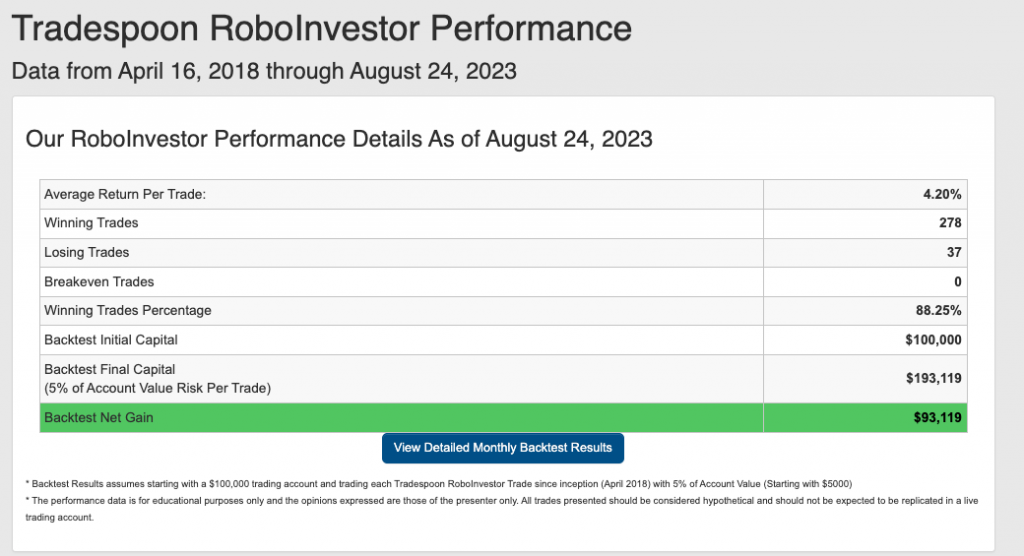Select the data date range subtitle
Image resolution: width=1024 pixels, height=556 pixels.
tap(264, 71)
